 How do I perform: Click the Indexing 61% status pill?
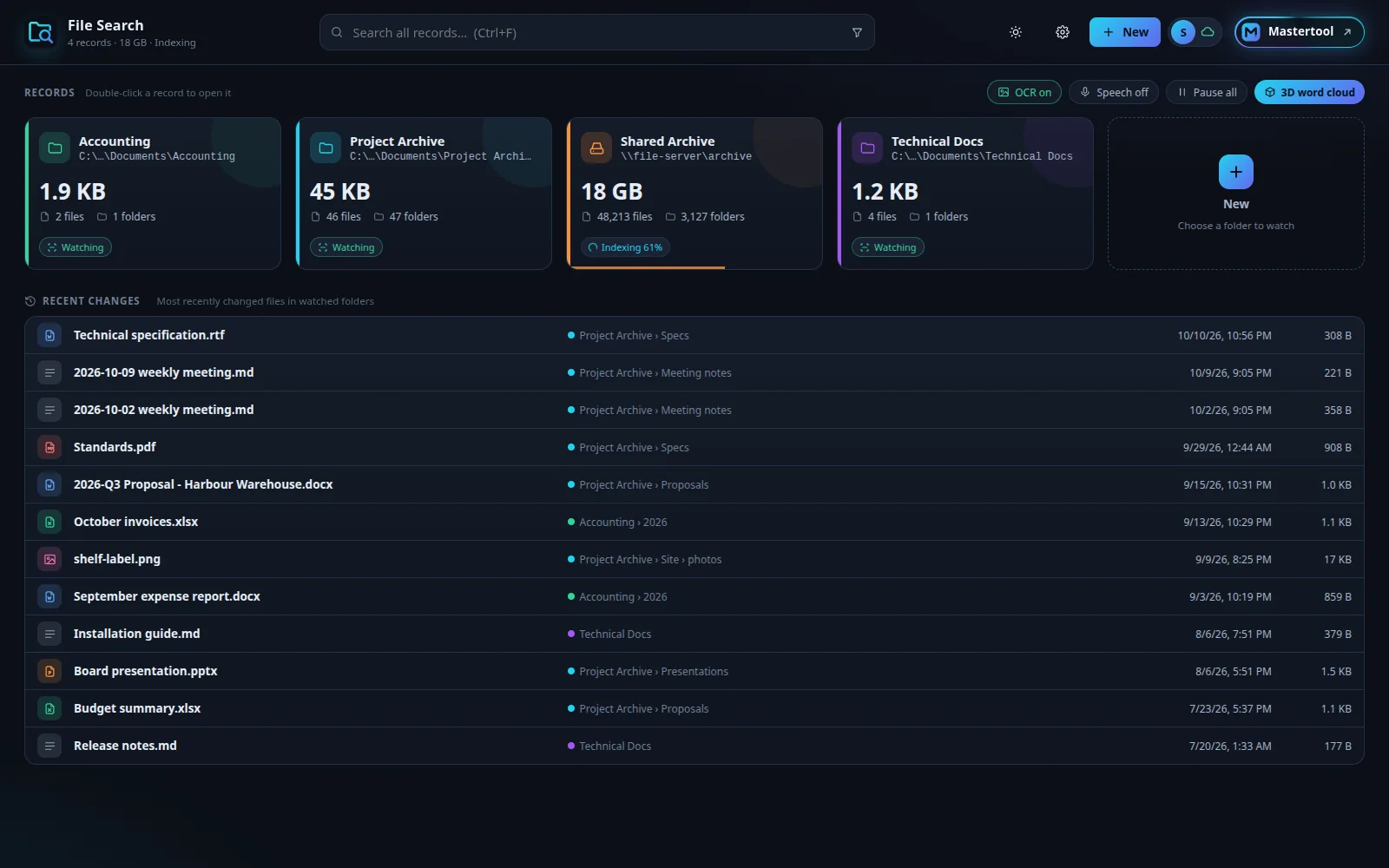pos(625,247)
